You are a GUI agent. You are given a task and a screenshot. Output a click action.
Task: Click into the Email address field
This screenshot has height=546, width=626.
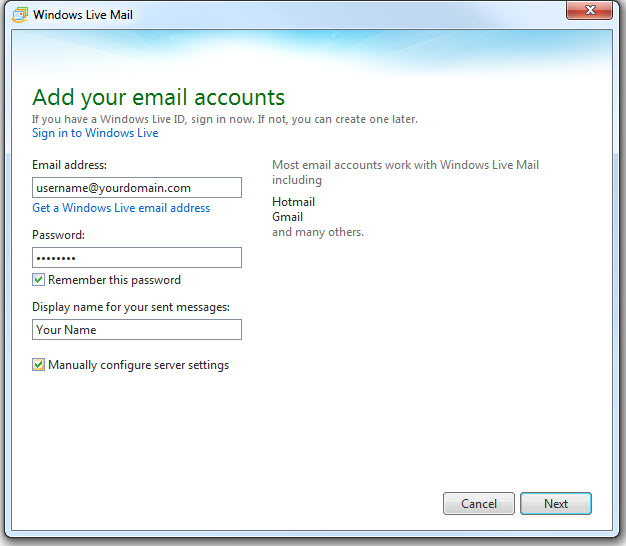pos(137,188)
